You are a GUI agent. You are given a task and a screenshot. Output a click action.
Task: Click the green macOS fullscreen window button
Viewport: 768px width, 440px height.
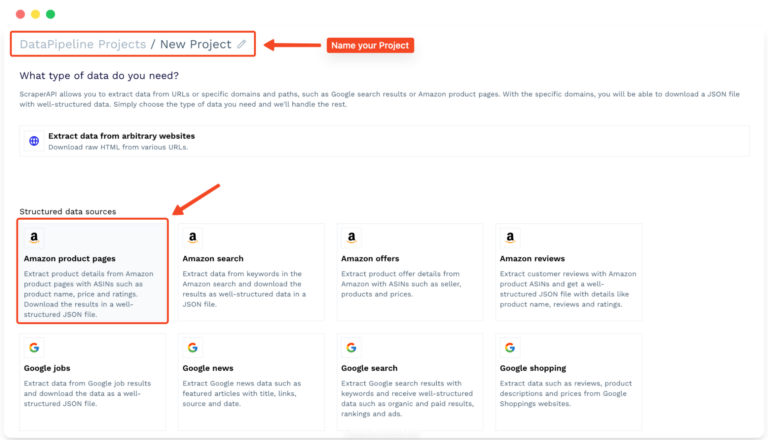coord(51,15)
